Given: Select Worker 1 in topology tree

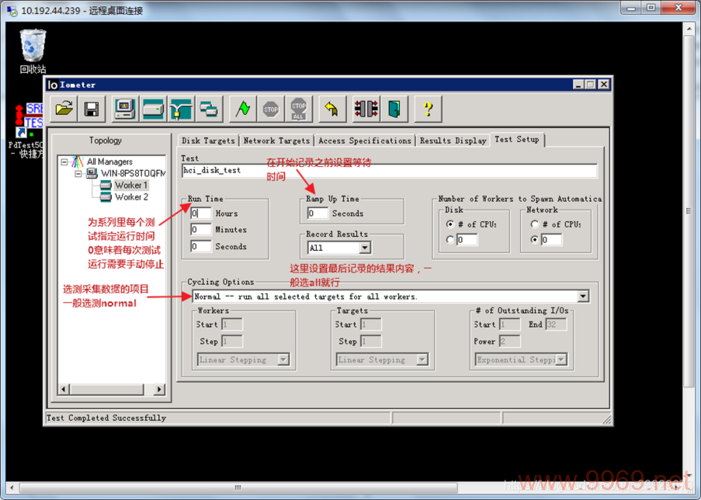Looking at the screenshot, I should coord(131,185).
